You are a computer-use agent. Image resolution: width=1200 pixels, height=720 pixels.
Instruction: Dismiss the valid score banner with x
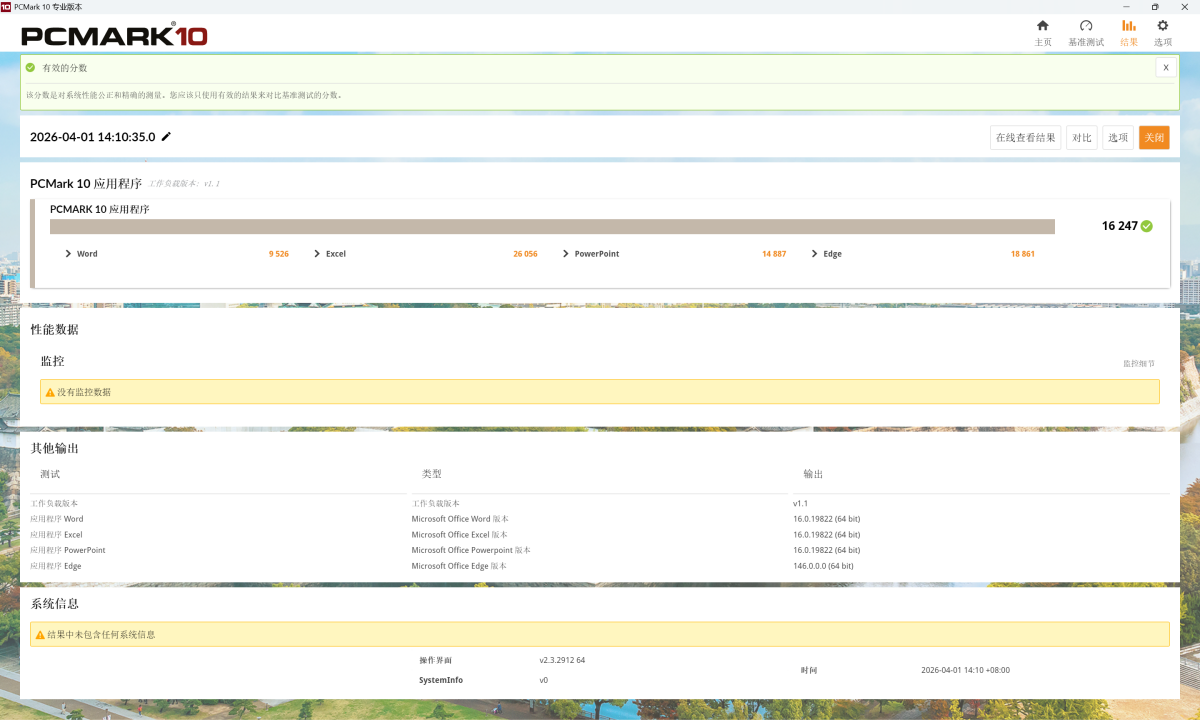pos(1166,67)
